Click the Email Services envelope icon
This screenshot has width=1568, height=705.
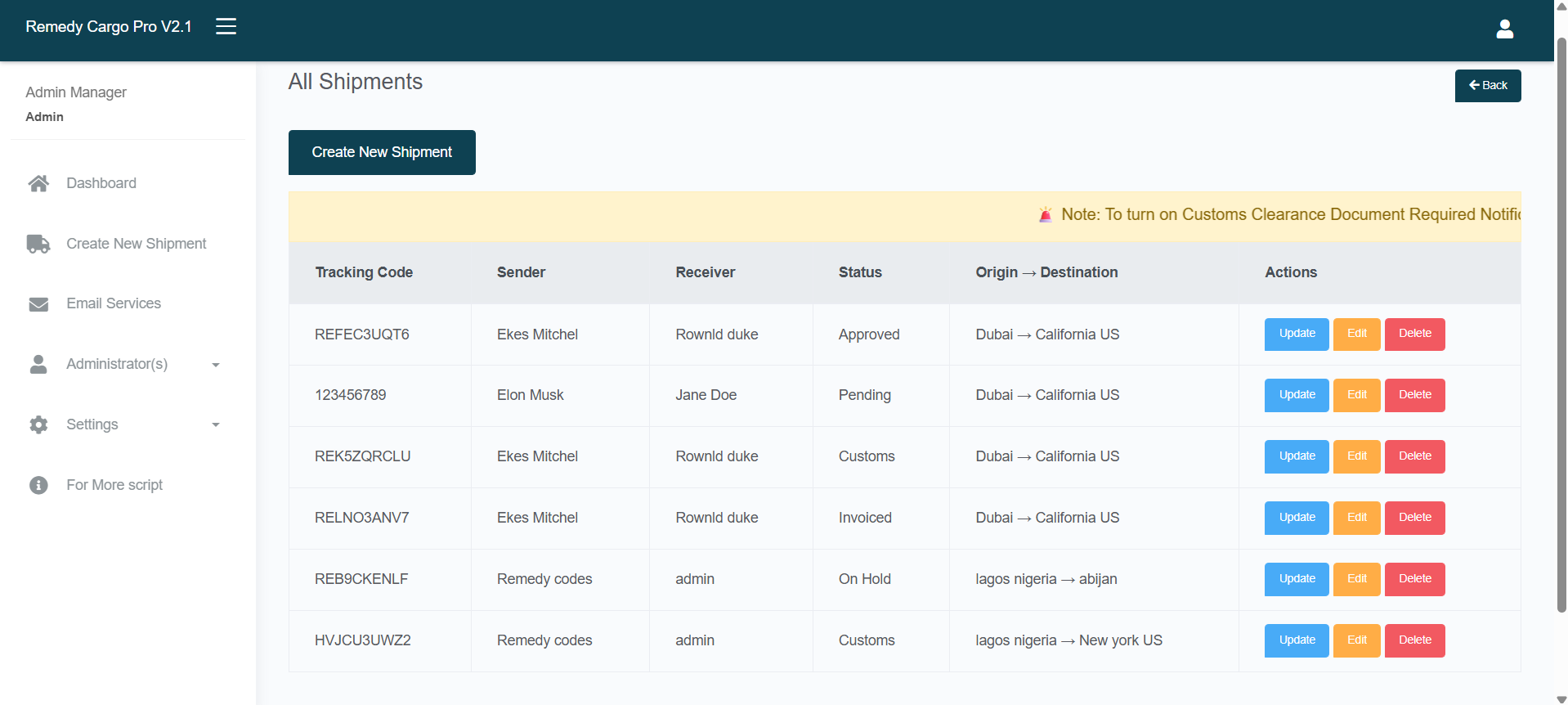(38, 304)
